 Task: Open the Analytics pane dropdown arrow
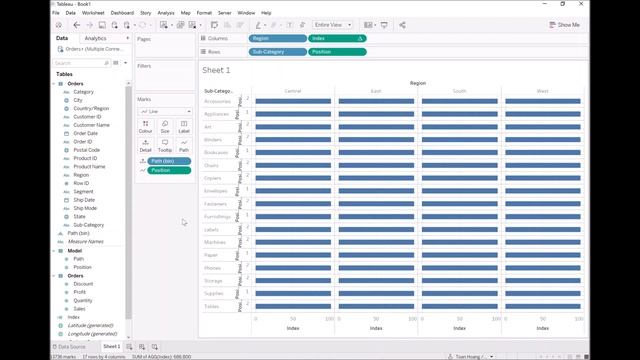[x=128, y=38]
